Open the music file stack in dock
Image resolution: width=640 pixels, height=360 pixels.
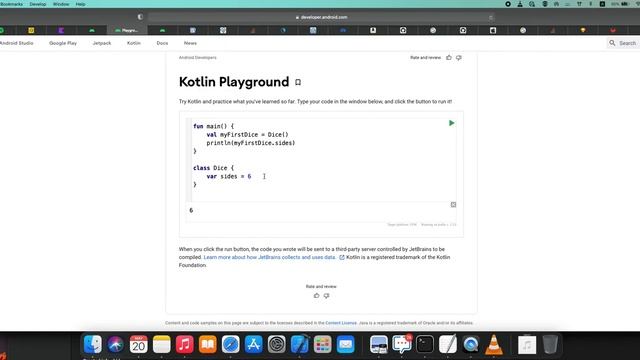coord(527,345)
